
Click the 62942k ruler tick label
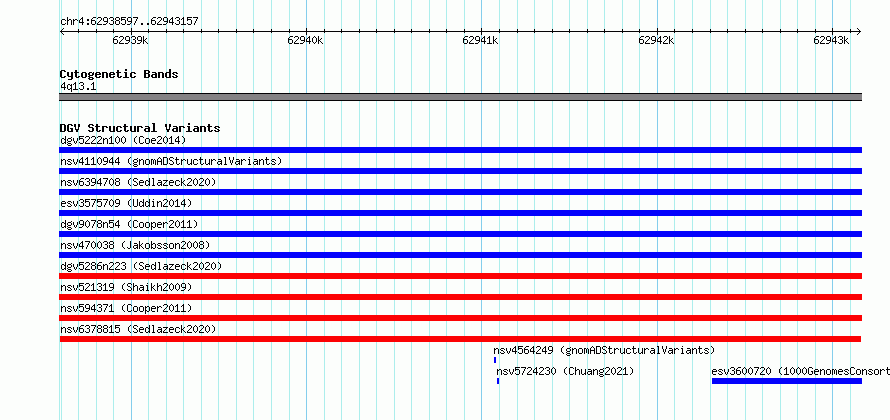click(656, 40)
